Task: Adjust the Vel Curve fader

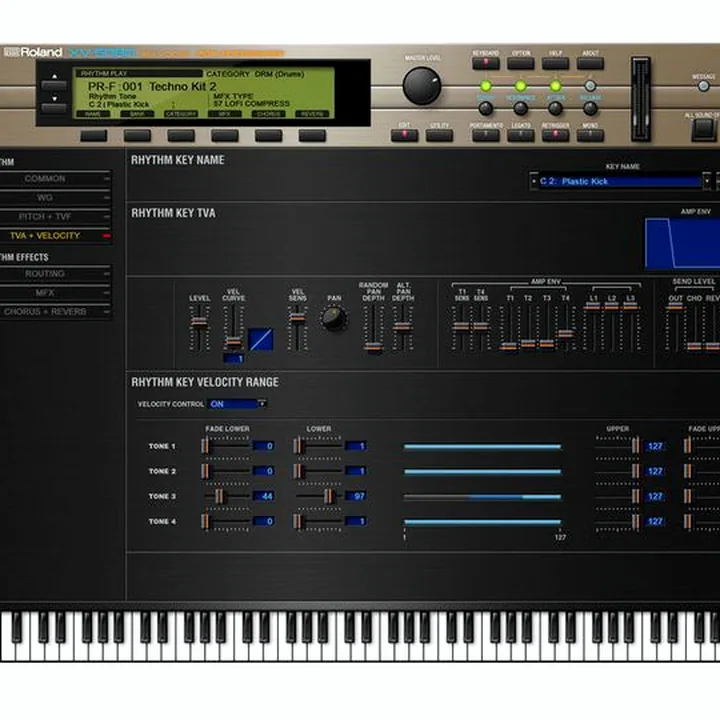Action: click(233, 342)
